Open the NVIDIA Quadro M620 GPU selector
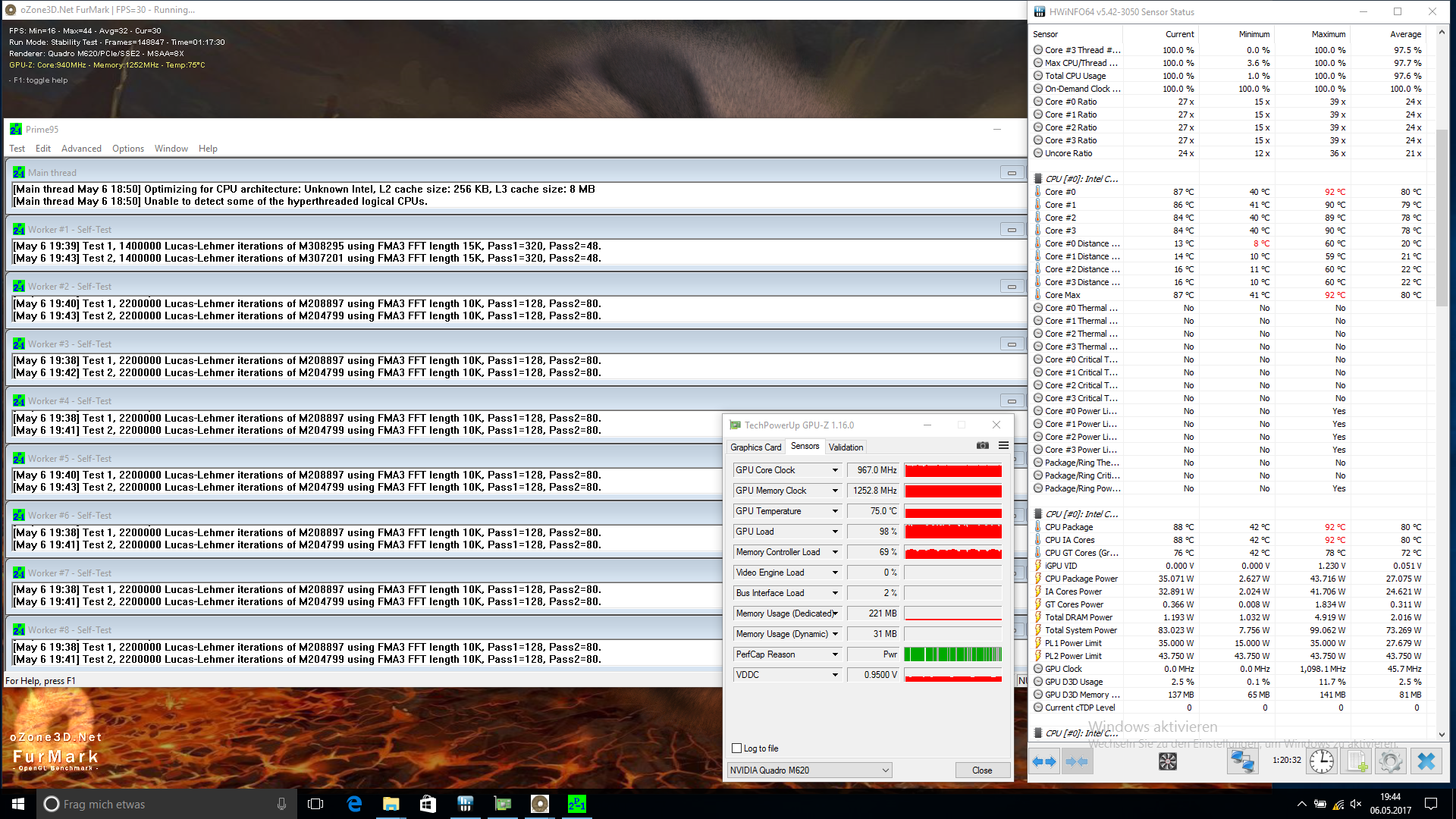Screen dimensions: 1456x819 [809, 770]
